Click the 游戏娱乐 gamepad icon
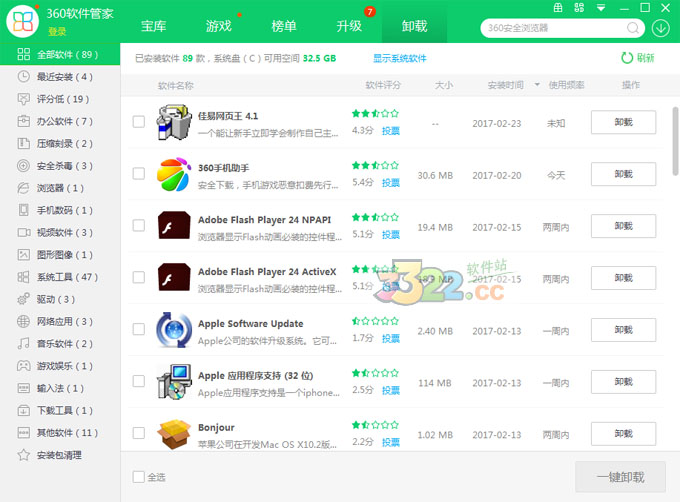 [x=23, y=366]
